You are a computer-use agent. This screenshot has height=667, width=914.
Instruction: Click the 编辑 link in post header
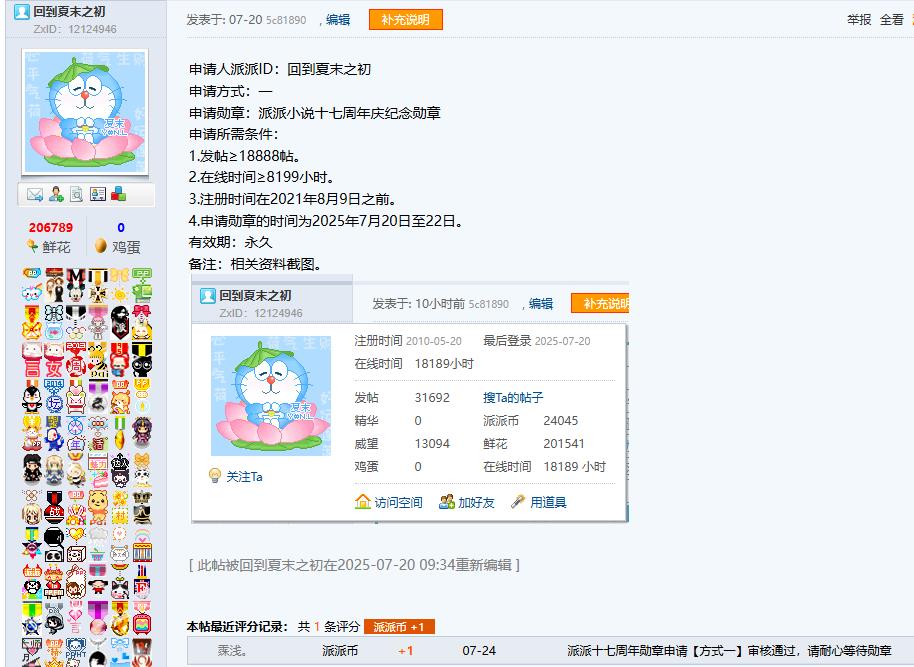click(338, 20)
